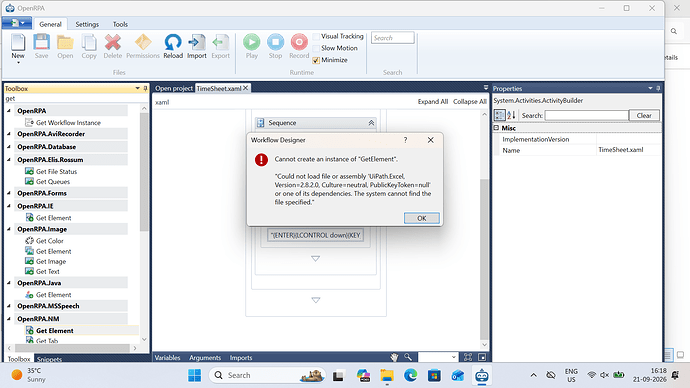Open the Toolbox panel dropdown arrow
Viewport: 690px width, 388px height.
[137, 88]
